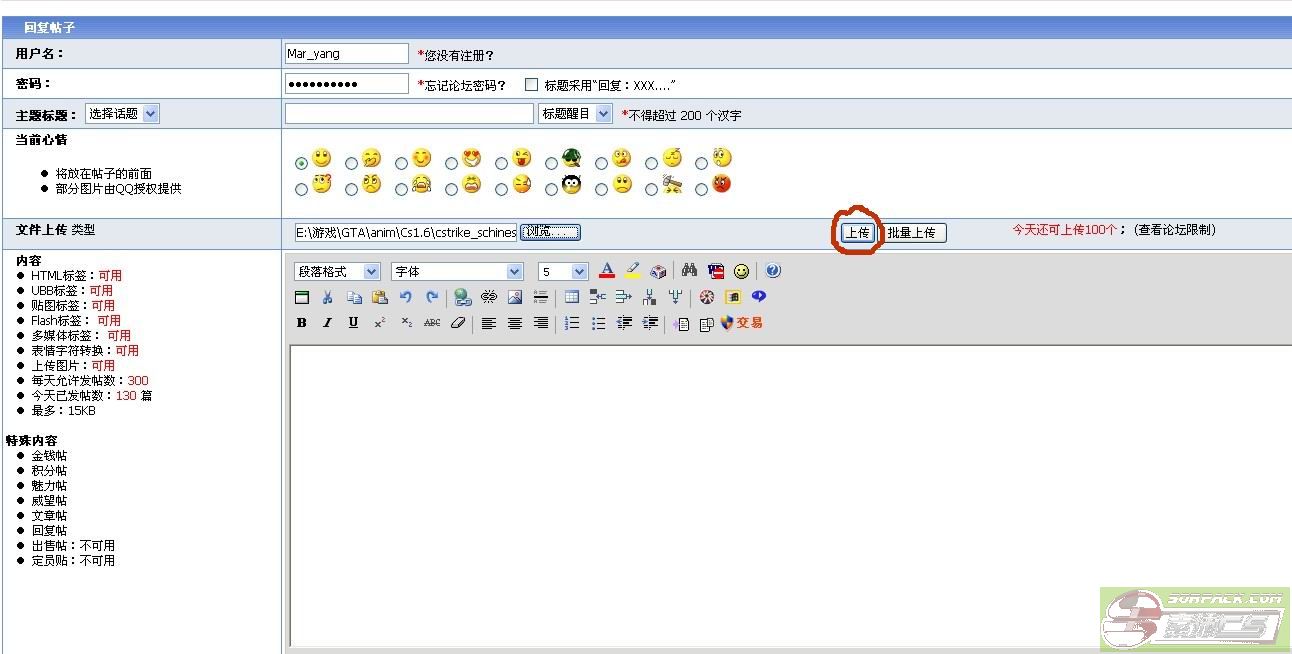Insert a hyperlink with the globe-link icon
The width and height of the screenshot is (1292, 654).
pos(462,297)
